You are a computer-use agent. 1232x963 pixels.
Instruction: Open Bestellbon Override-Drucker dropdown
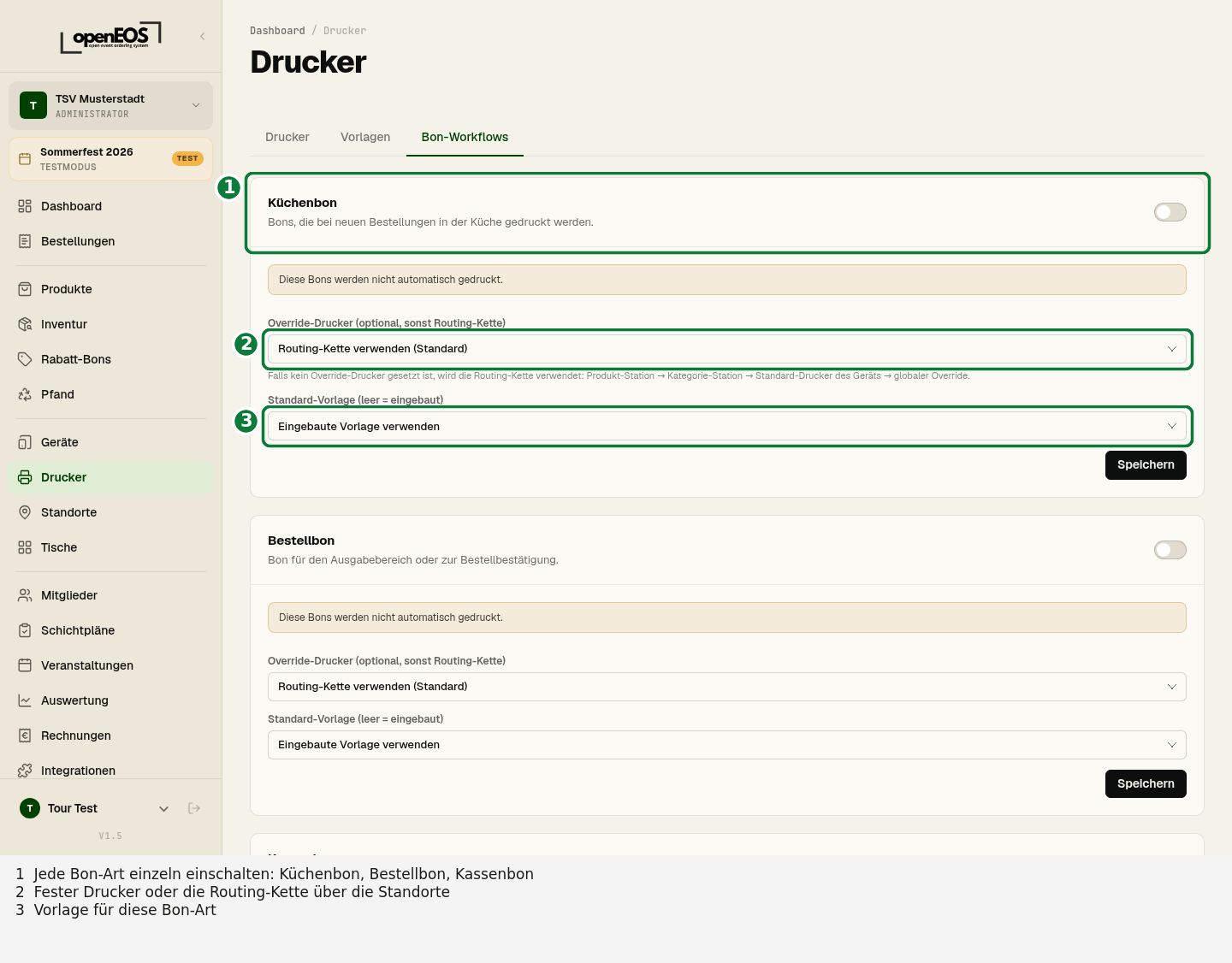click(726, 687)
